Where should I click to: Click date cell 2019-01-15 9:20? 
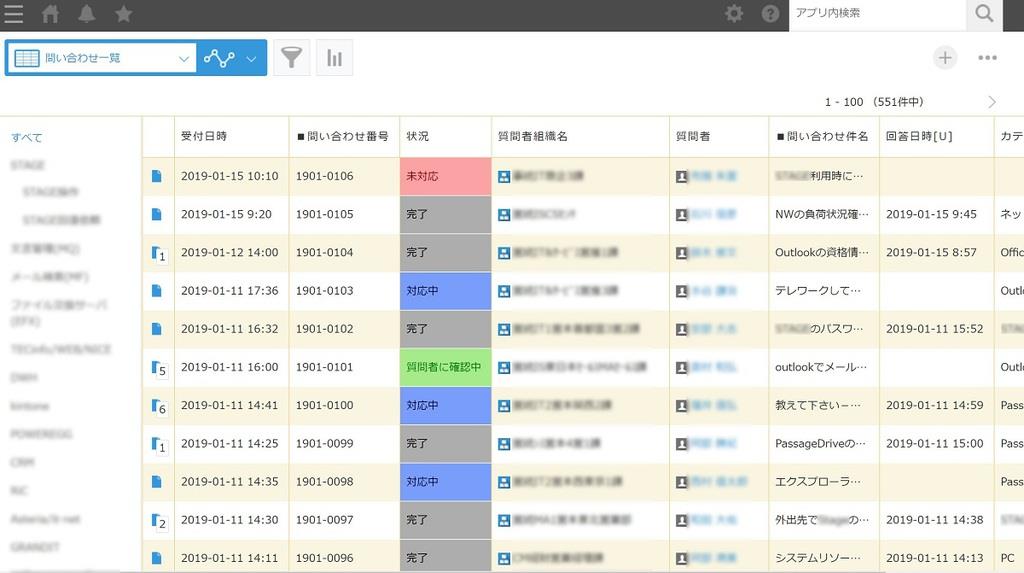click(x=227, y=214)
